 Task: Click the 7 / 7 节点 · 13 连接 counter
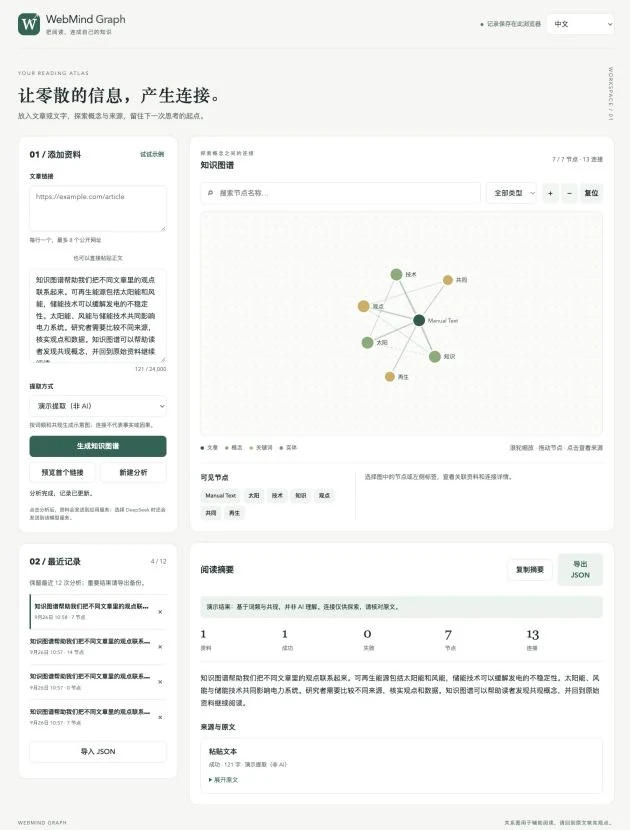coord(578,159)
